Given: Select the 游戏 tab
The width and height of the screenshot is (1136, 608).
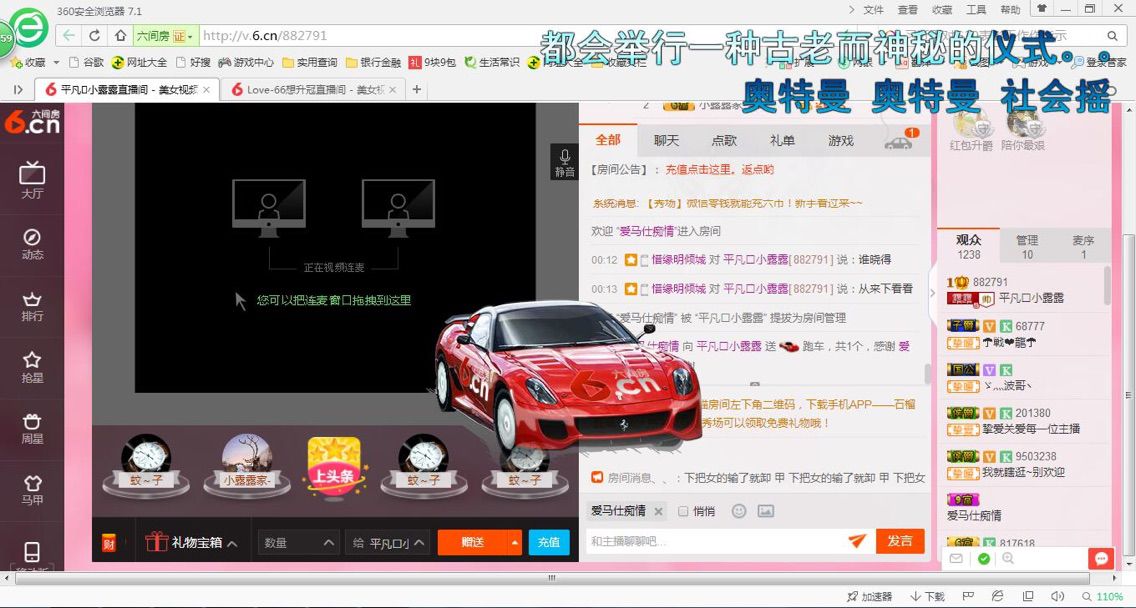Looking at the screenshot, I should (840, 140).
